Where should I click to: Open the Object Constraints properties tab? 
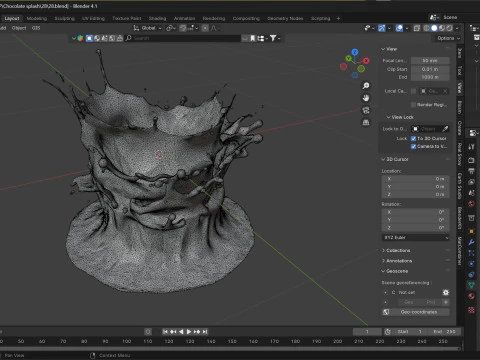(x=471, y=275)
